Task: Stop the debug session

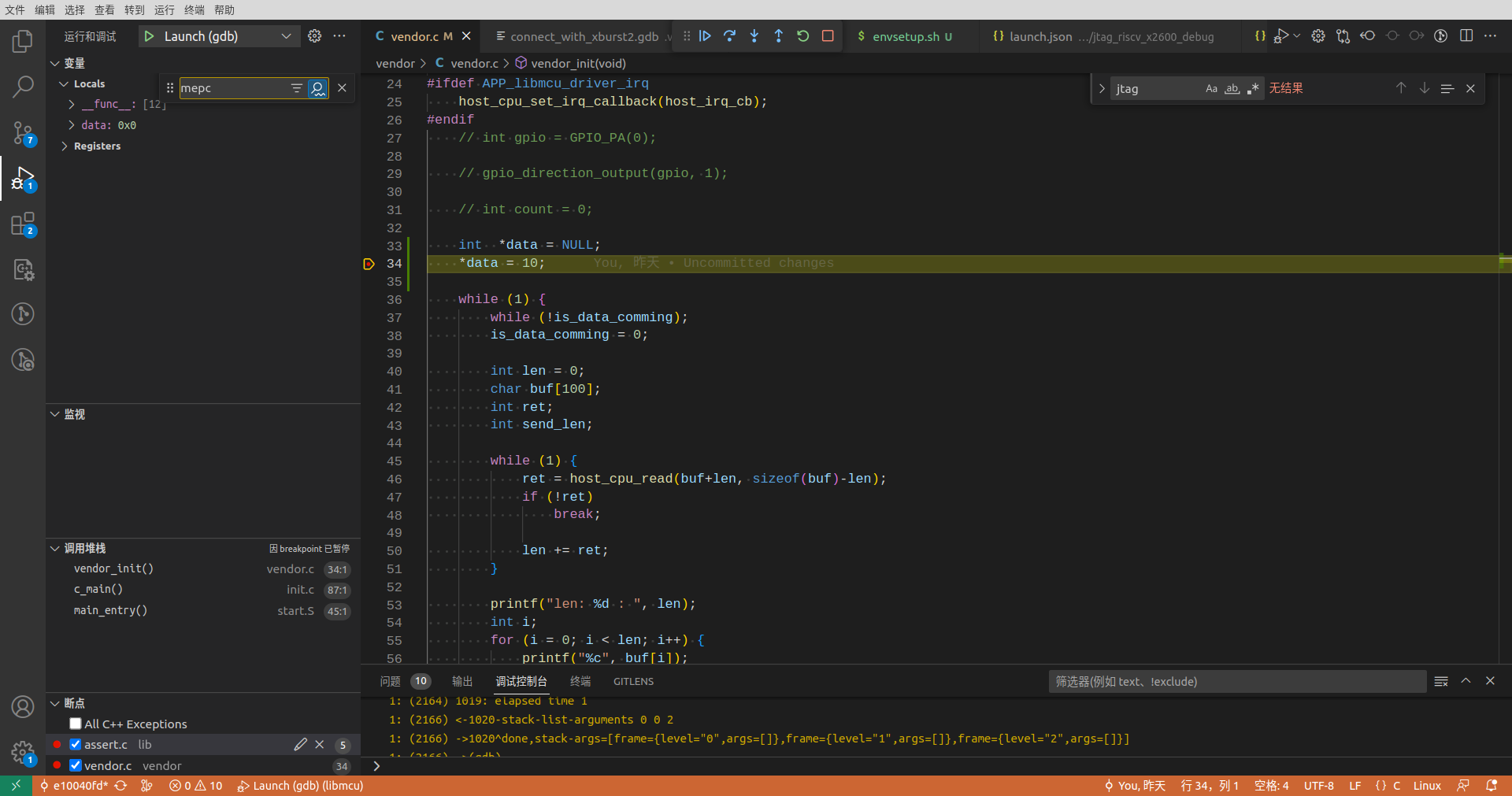Action: click(828, 36)
